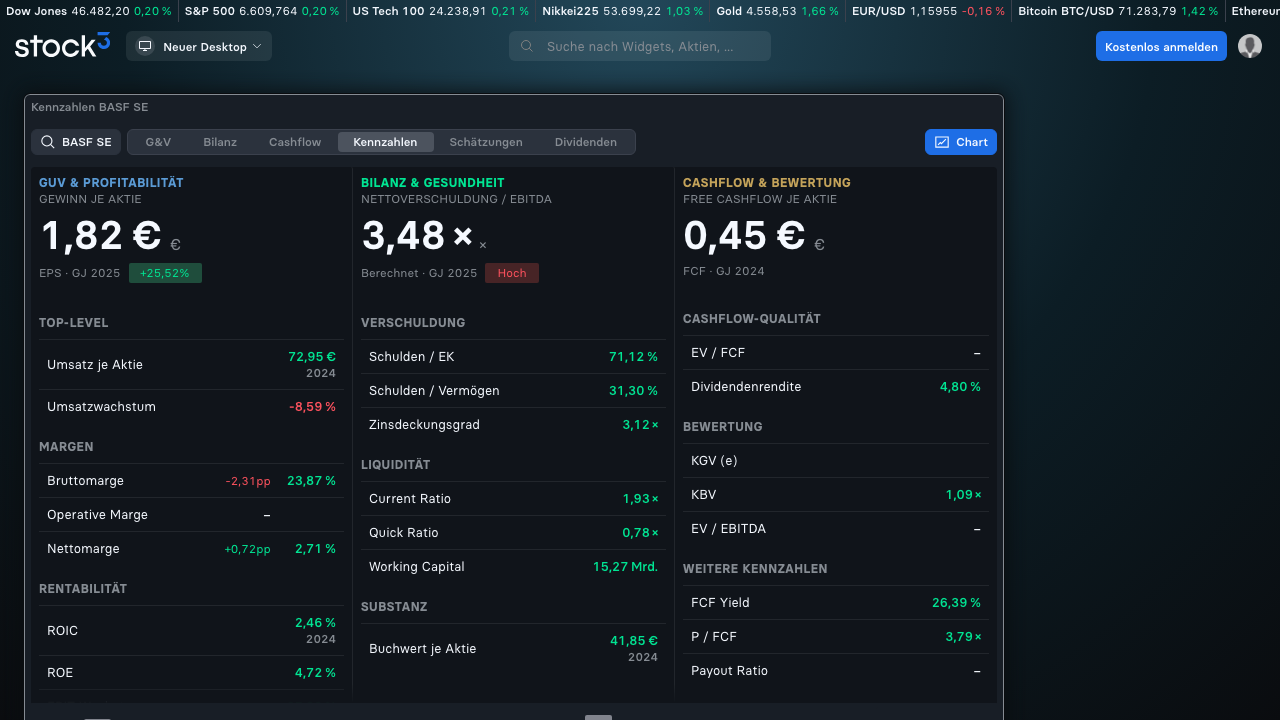
Task: Select the 'Umsatz je Aktie' row label
Action: click(x=95, y=365)
